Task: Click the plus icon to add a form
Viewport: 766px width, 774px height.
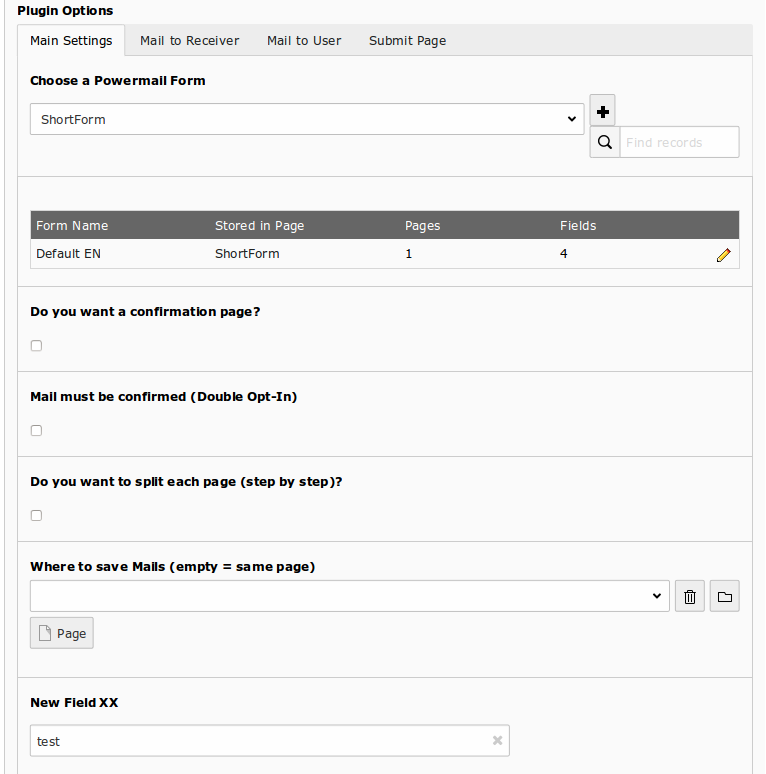Action: click(x=603, y=111)
